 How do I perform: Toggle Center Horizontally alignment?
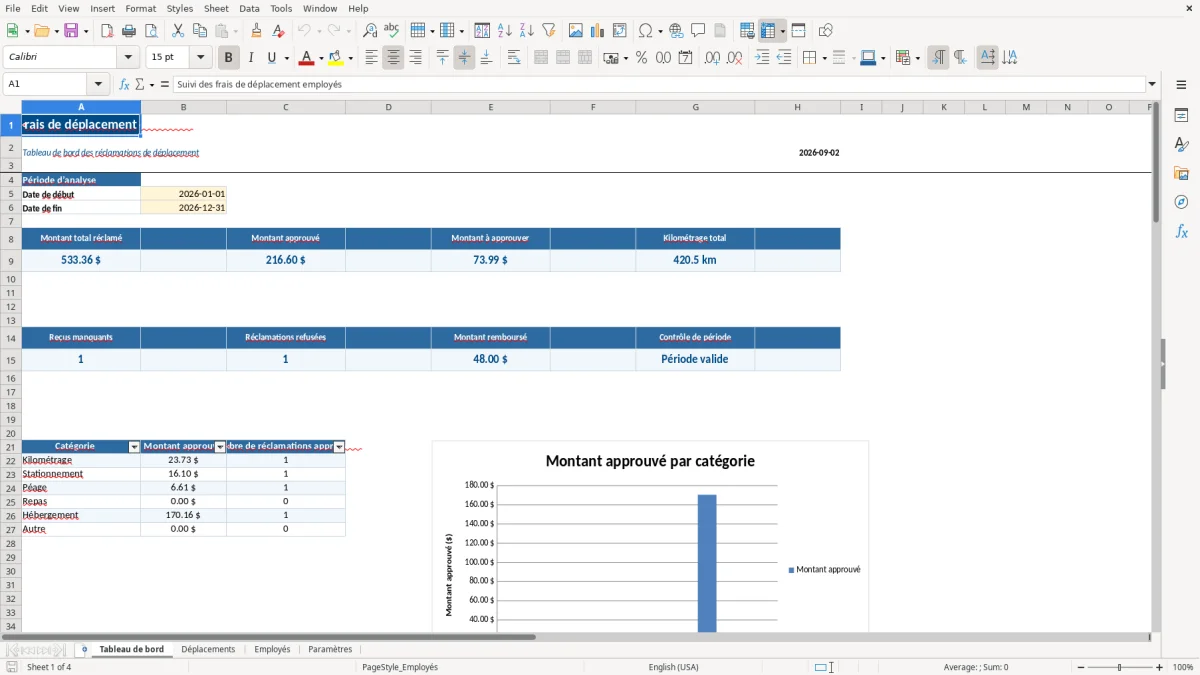coord(393,58)
